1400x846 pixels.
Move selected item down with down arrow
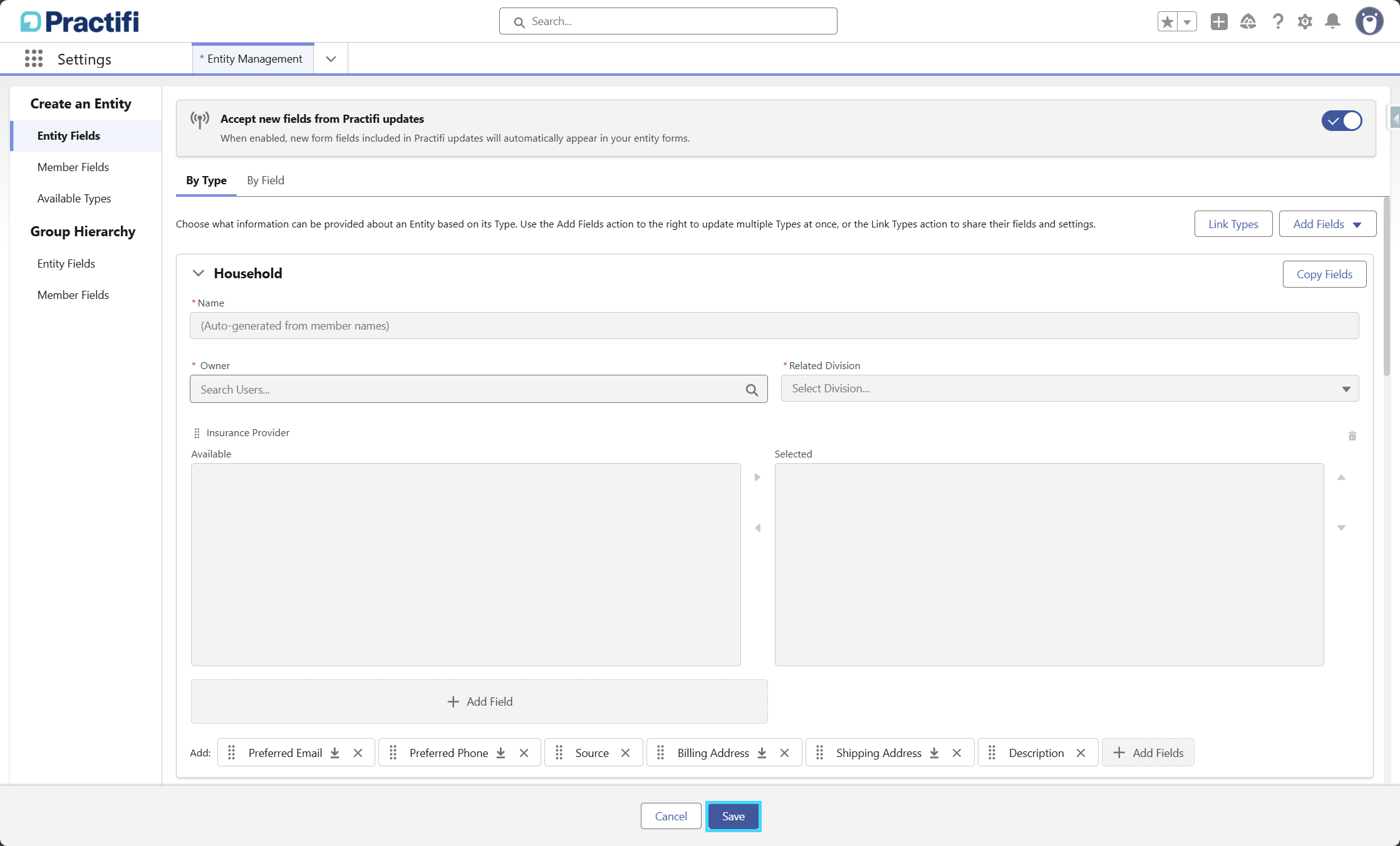pyautogui.click(x=1341, y=528)
